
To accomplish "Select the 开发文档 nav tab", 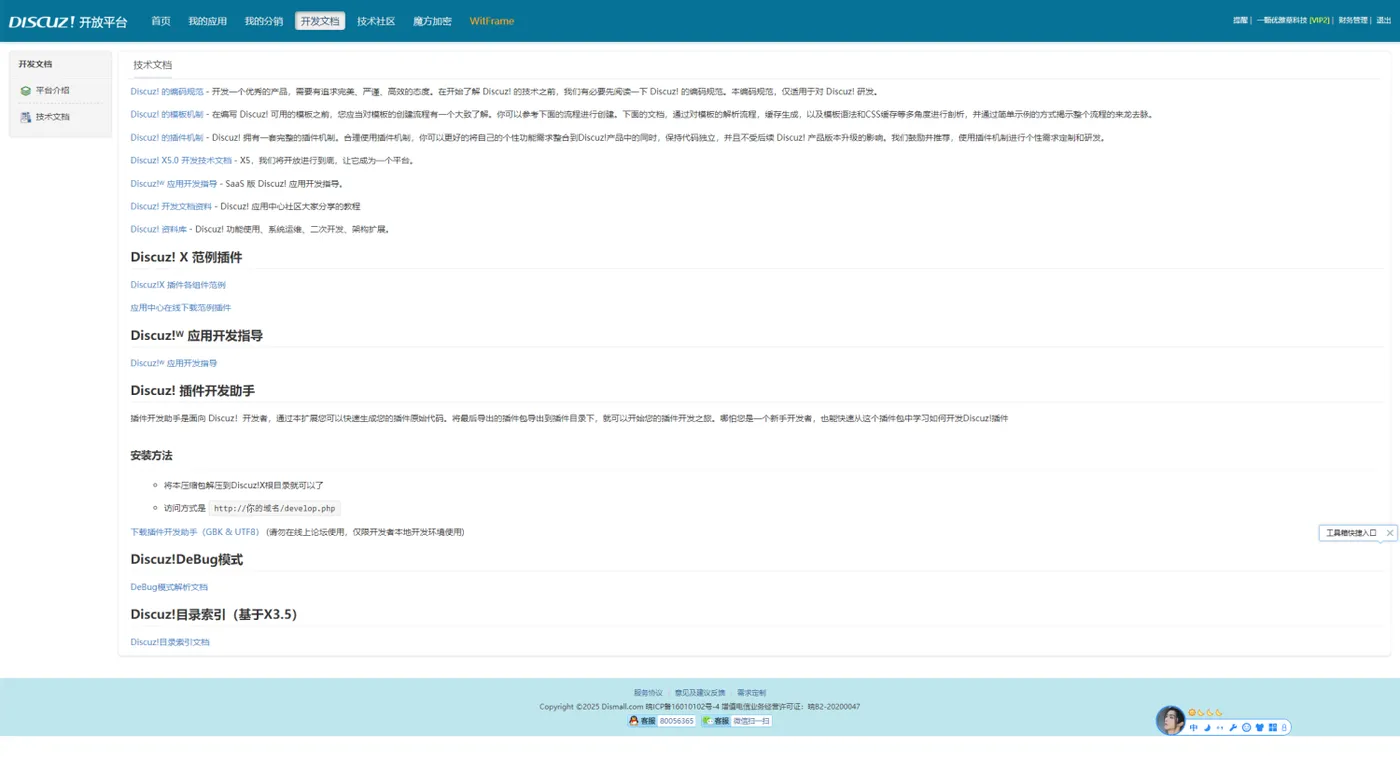I will pyautogui.click(x=320, y=21).
